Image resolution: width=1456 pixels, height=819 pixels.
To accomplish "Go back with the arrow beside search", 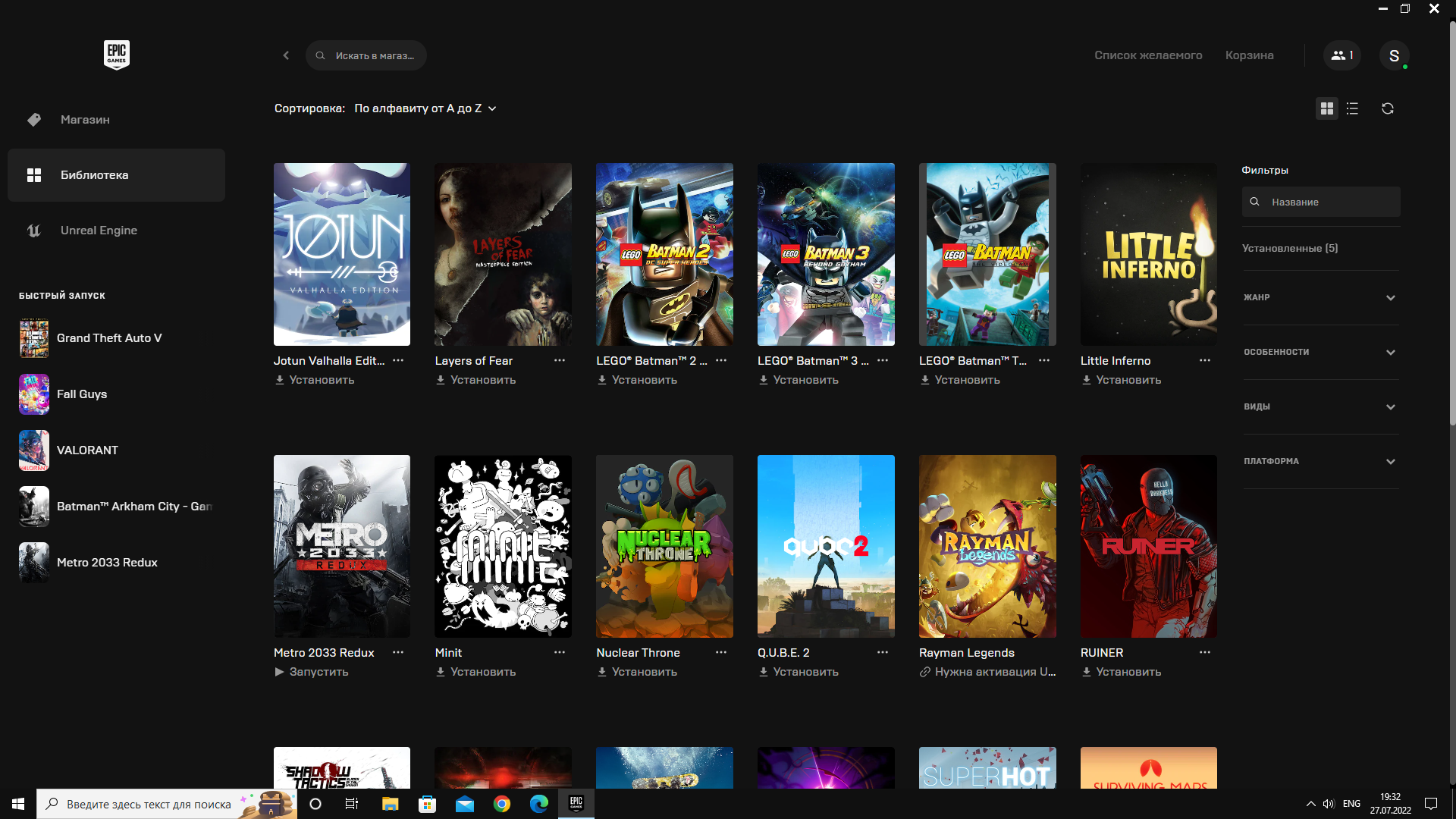I will [x=286, y=55].
